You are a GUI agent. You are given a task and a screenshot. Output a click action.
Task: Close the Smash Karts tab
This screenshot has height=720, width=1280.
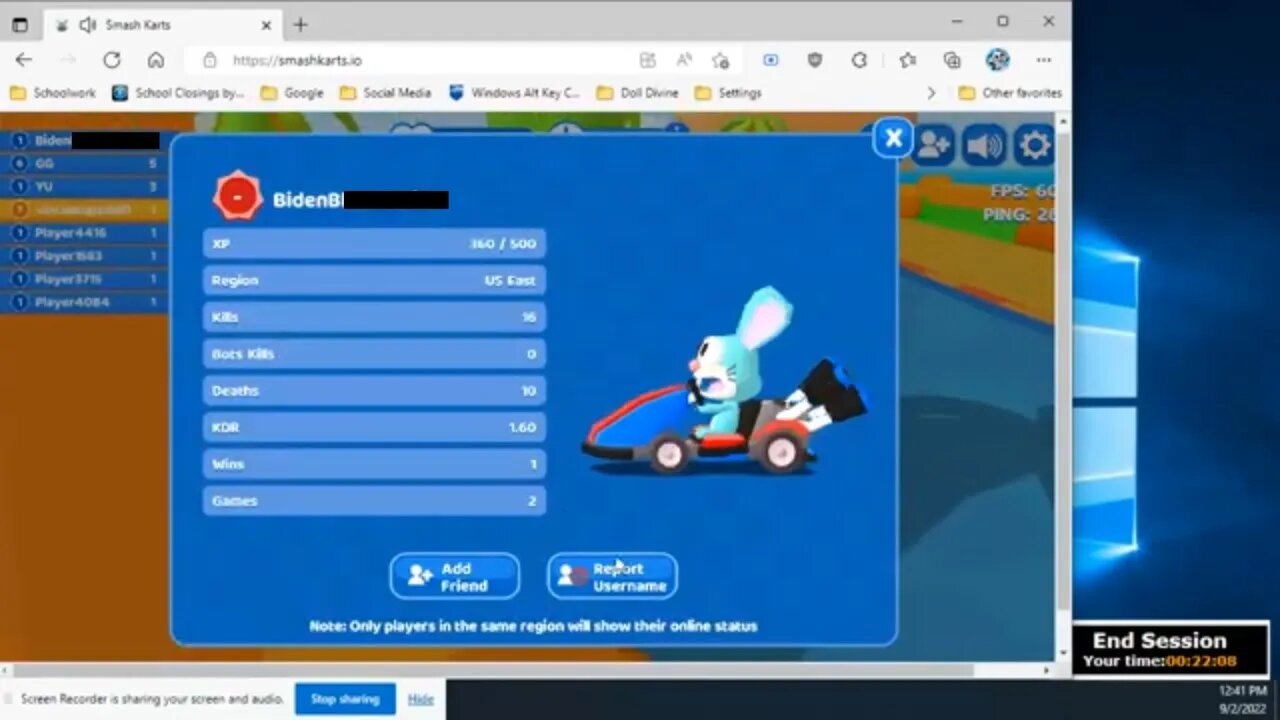tap(266, 25)
